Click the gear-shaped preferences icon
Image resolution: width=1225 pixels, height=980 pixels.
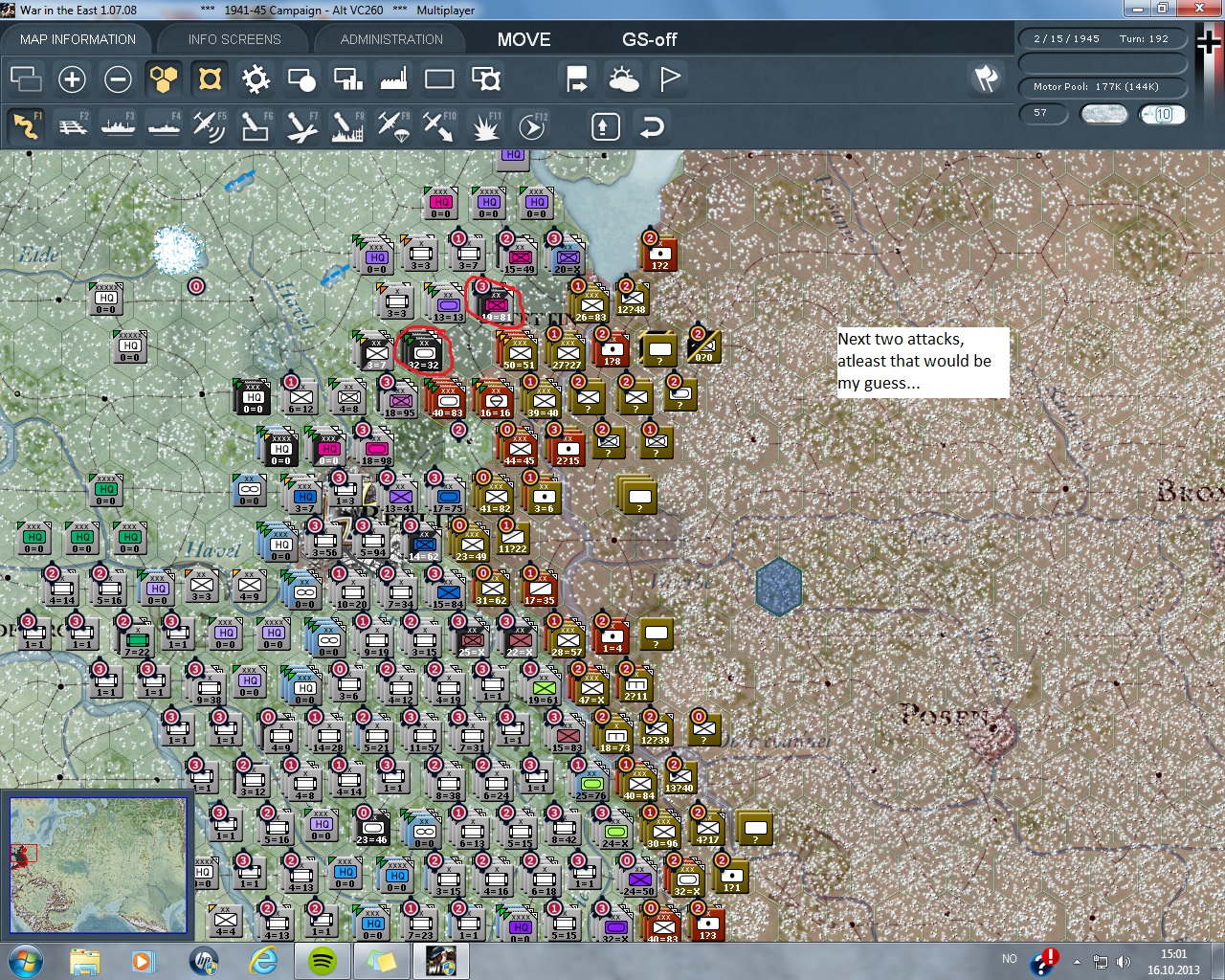point(256,79)
